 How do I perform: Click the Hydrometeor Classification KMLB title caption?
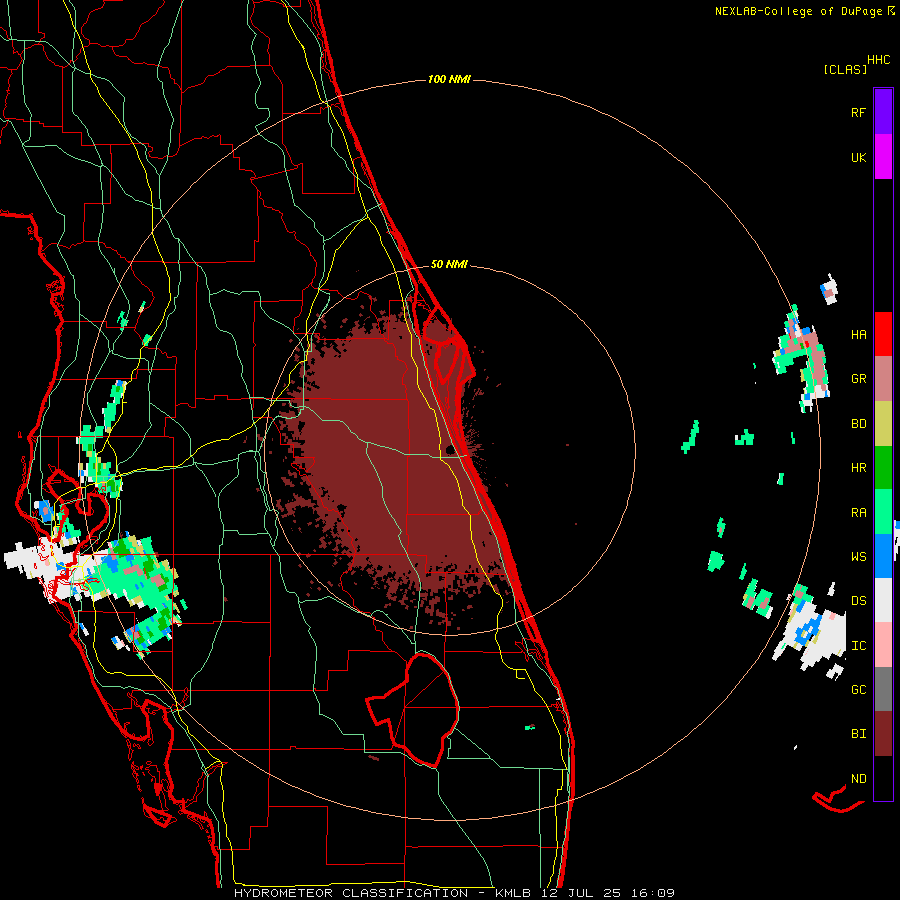(x=454, y=893)
